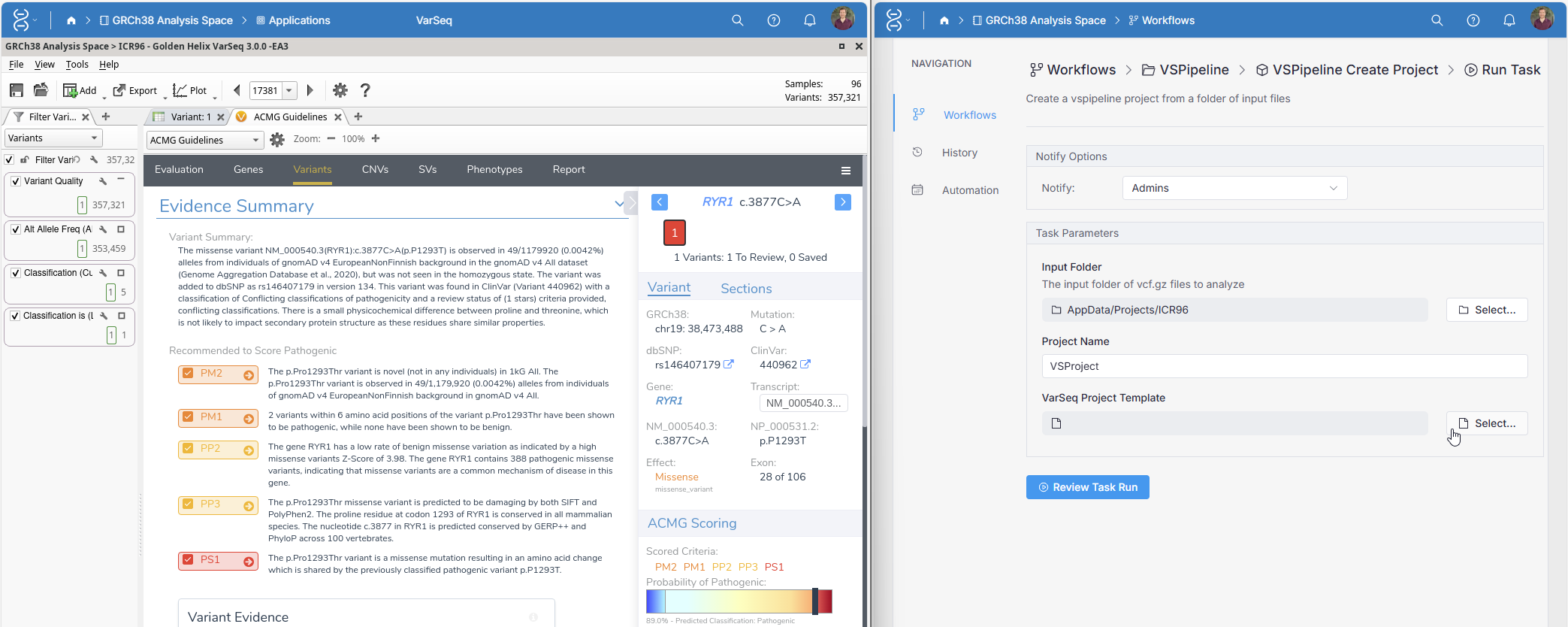Open the variant number 17381 dropdown
Screen dimensions: 1568x627
point(289,90)
